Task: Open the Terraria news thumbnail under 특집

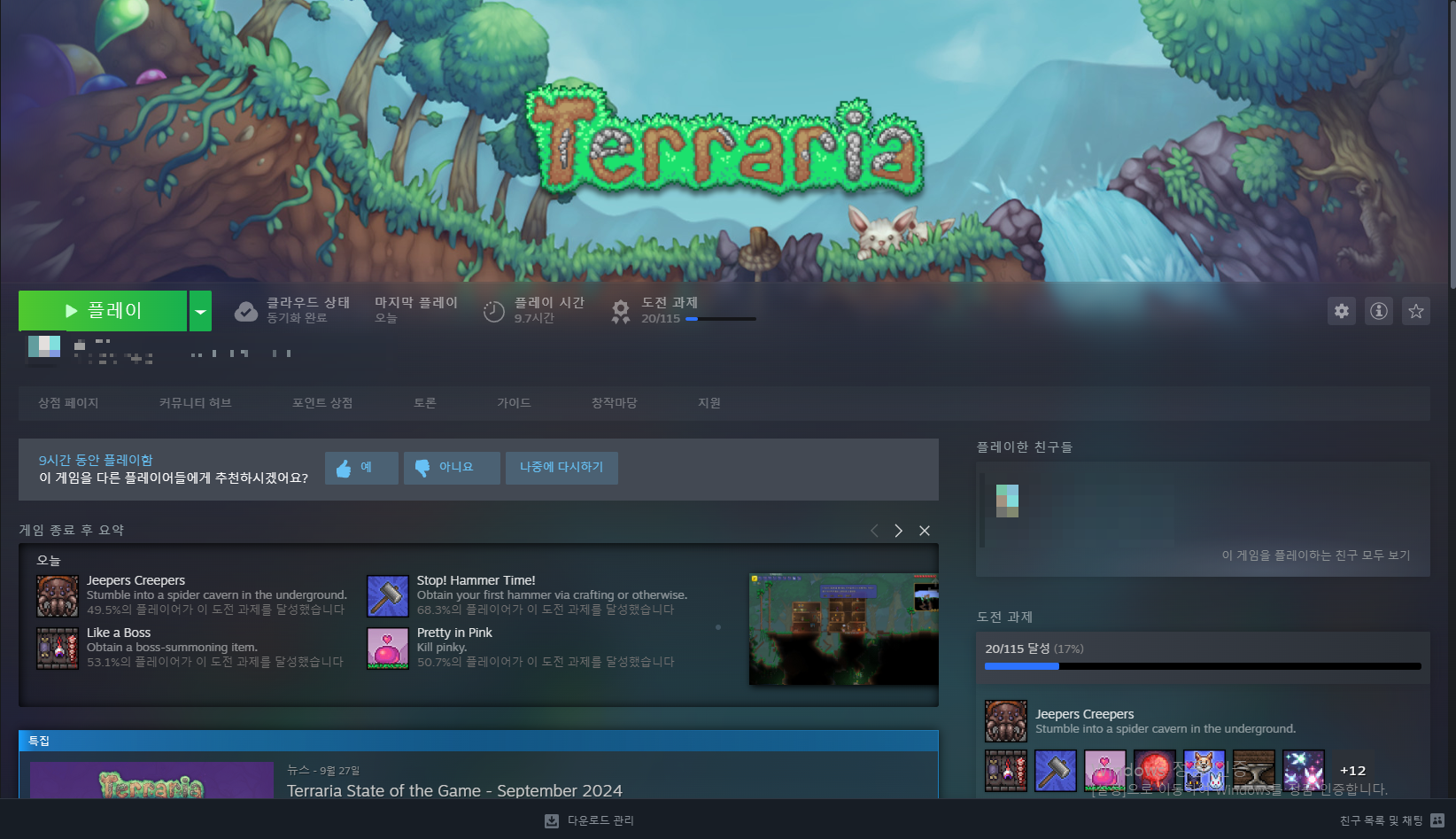Action: (x=151, y=781)
